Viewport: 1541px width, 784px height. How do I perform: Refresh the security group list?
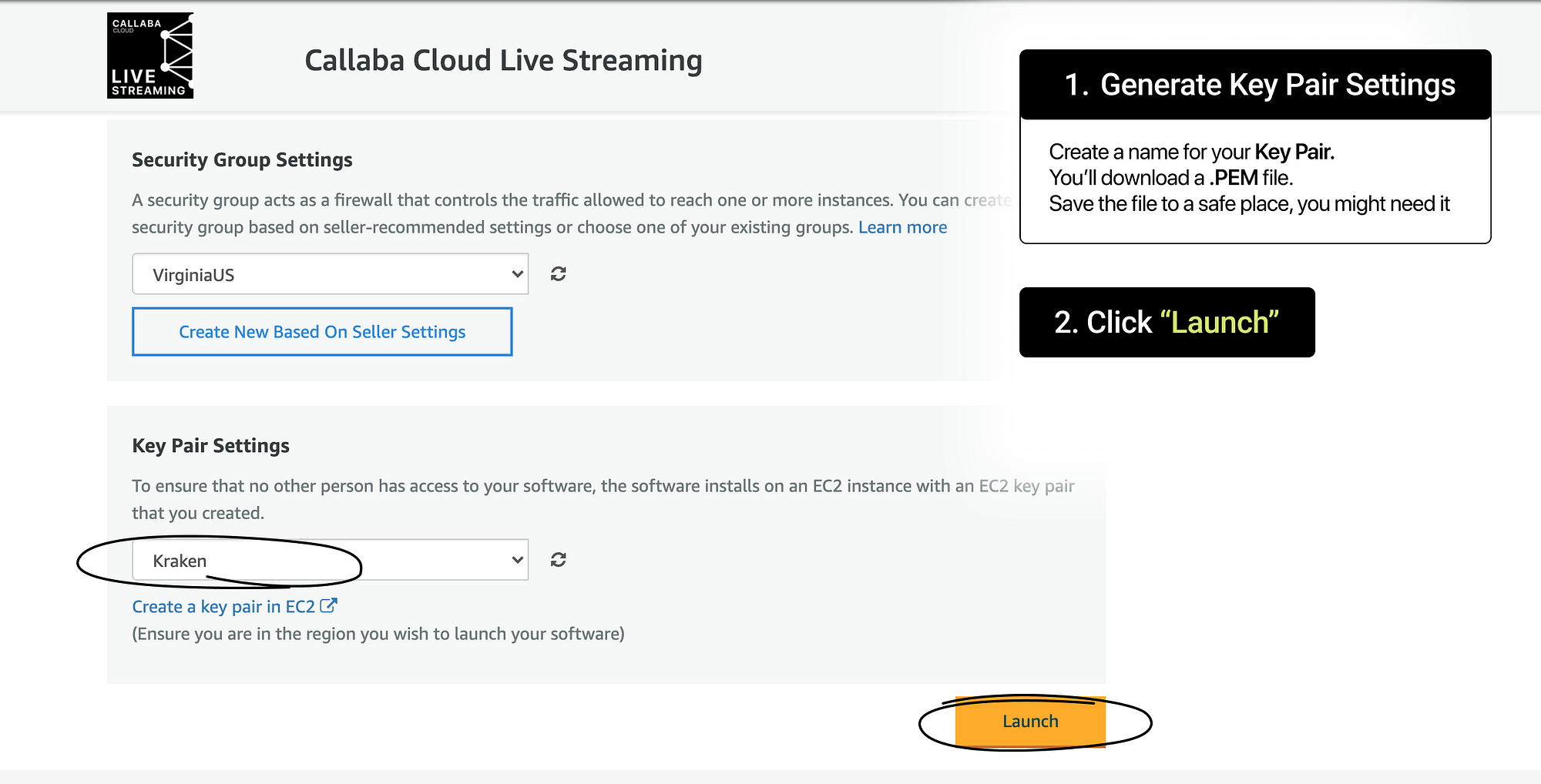pyautogui.click(x=559, y=274)
